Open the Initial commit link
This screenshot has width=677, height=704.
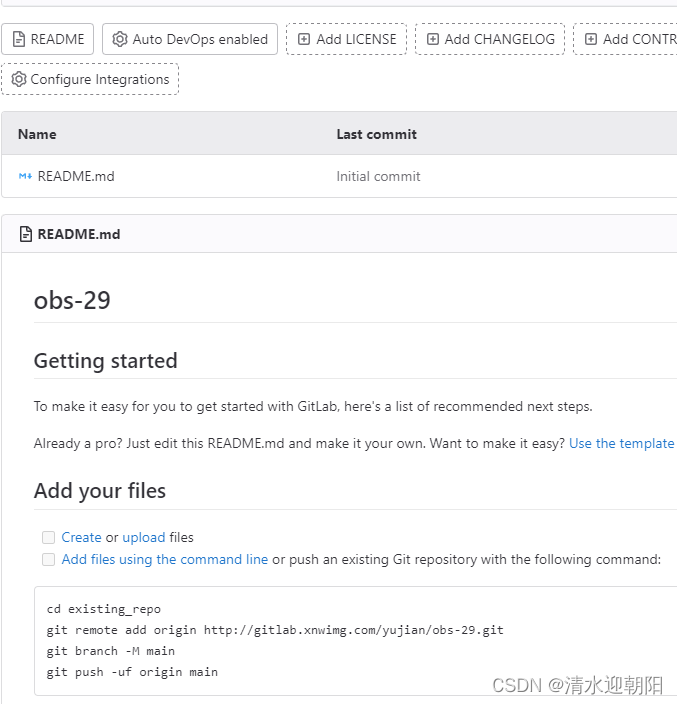click(x=378, y=176)
